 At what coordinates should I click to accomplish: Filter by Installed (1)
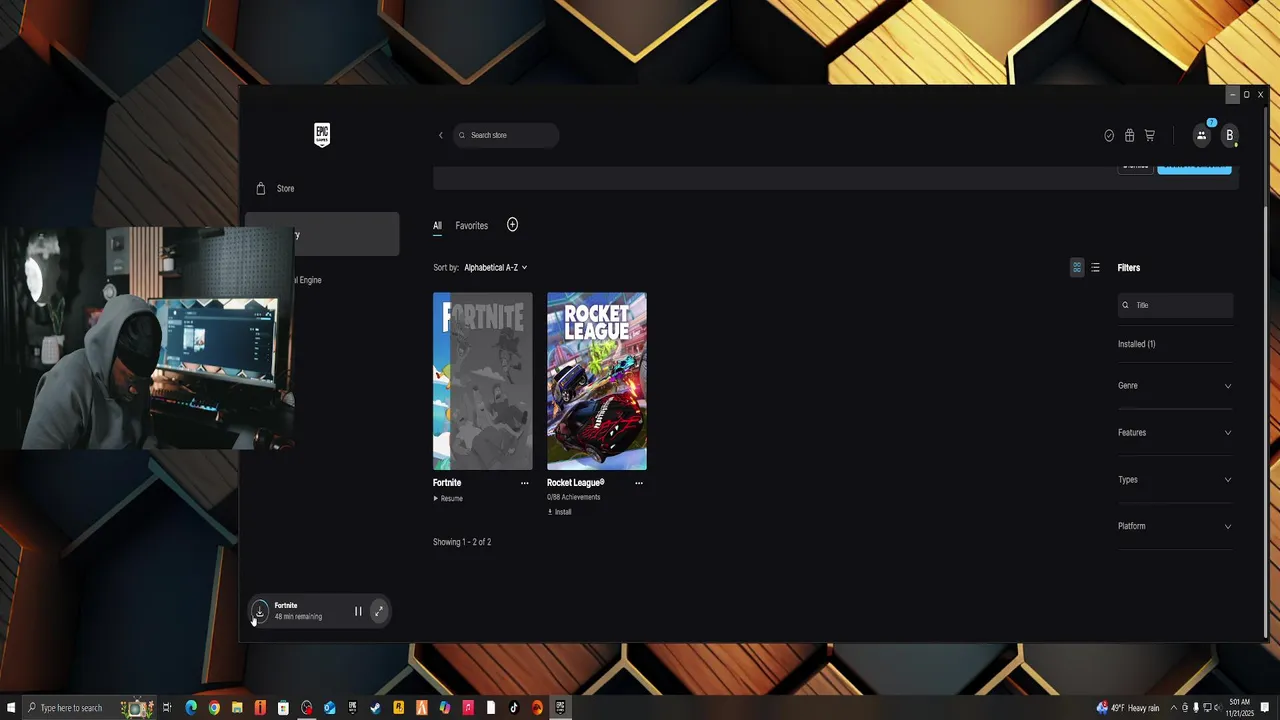(1137, 344)
